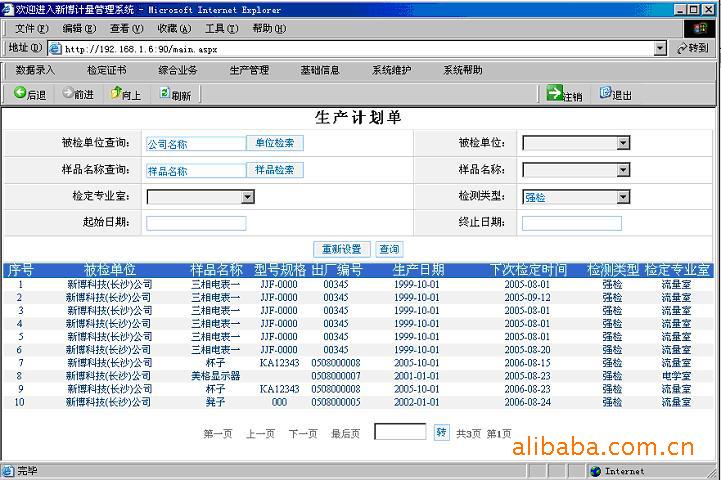This screenshot has height=480, width=721.
Task: Open the 工具 menu in the browser menu bar
Action: click(221, 28)
